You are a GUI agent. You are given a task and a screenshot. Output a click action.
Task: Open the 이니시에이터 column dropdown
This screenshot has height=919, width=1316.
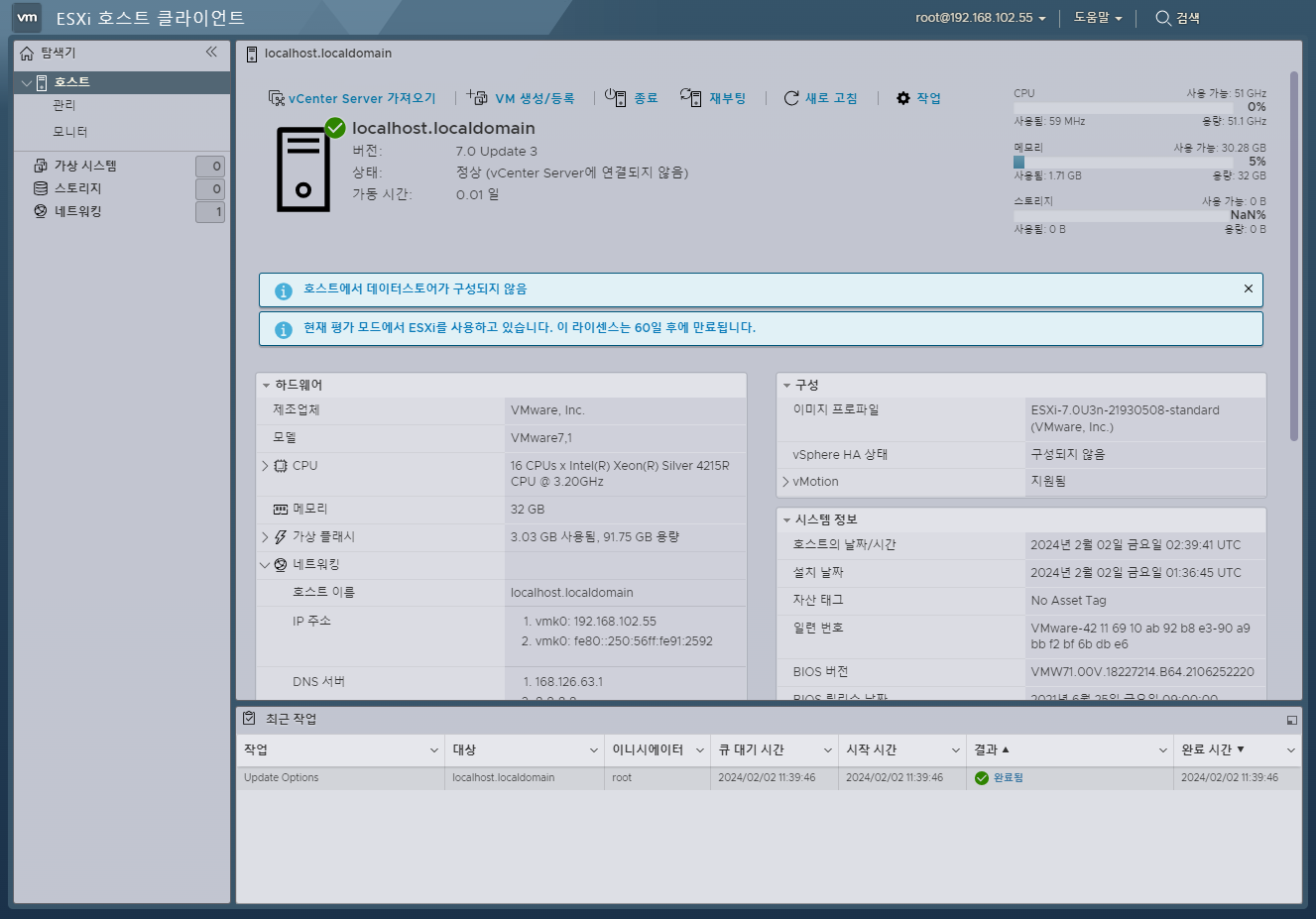point(699,750)
